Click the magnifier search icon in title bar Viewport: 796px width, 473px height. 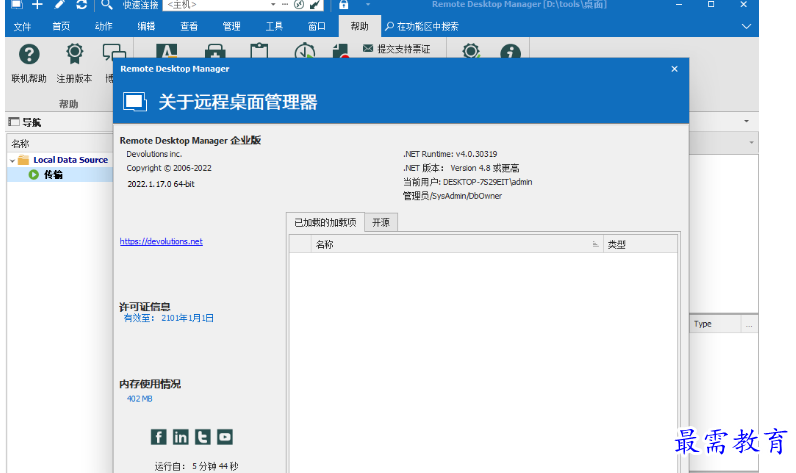tap(106, 5)
